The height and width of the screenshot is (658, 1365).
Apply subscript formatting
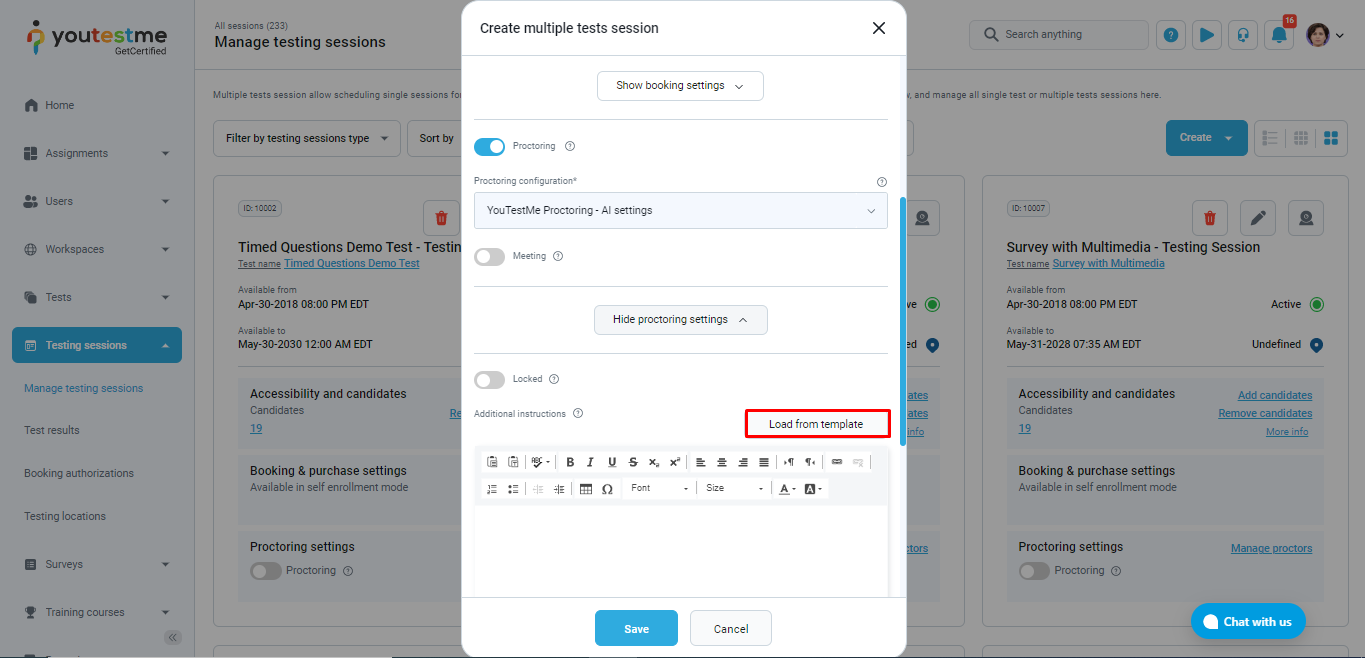tap(654, 462)
